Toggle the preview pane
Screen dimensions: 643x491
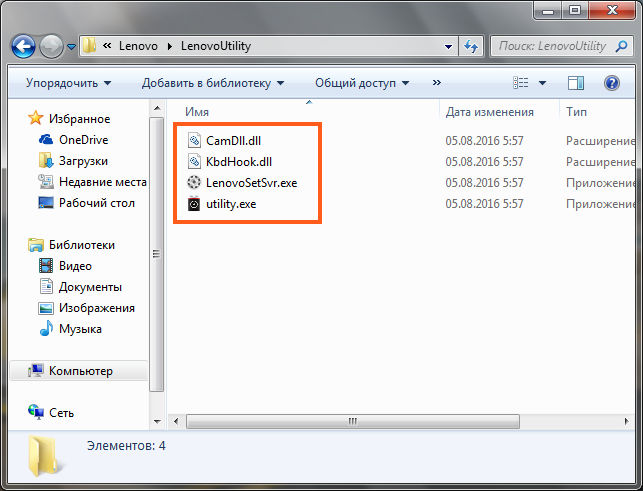pos(576,83)
